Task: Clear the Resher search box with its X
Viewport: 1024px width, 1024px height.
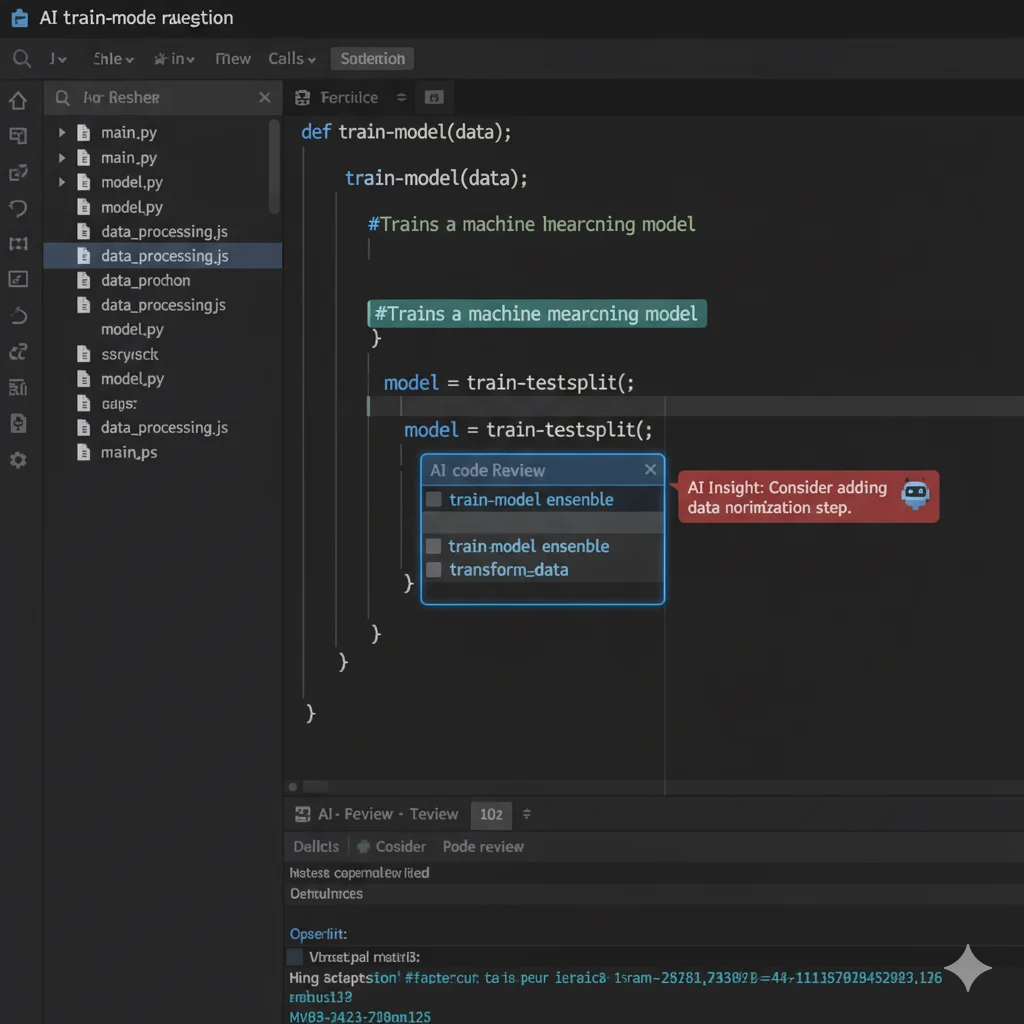Action: pyautogui.click(x=264, y=97)
